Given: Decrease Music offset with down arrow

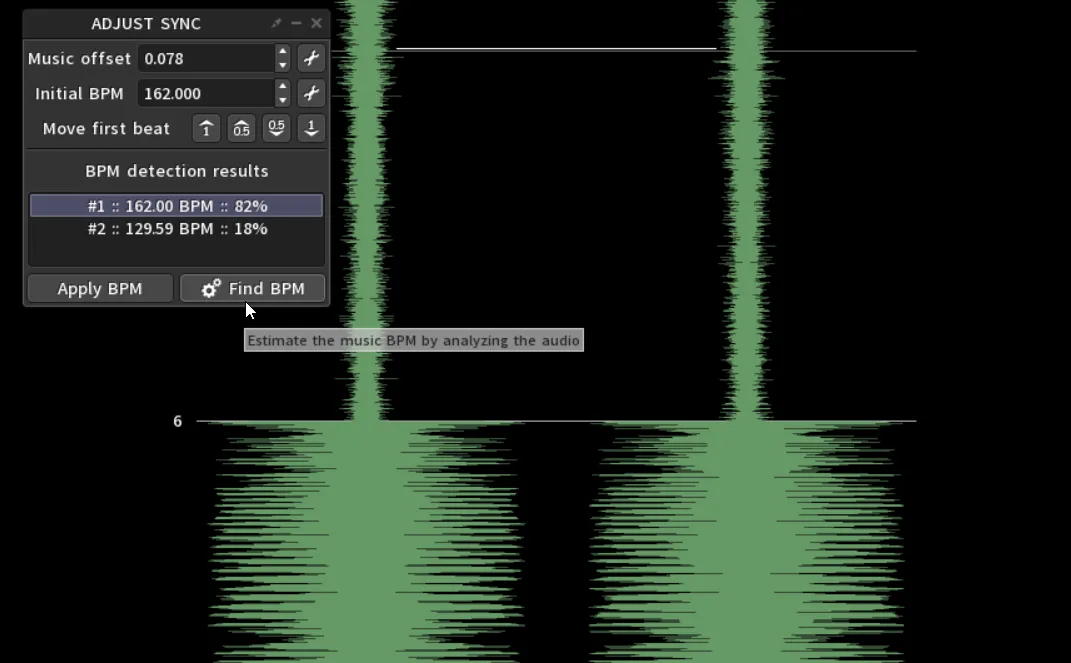Looking at the screenshot, I should pos(283,66).
